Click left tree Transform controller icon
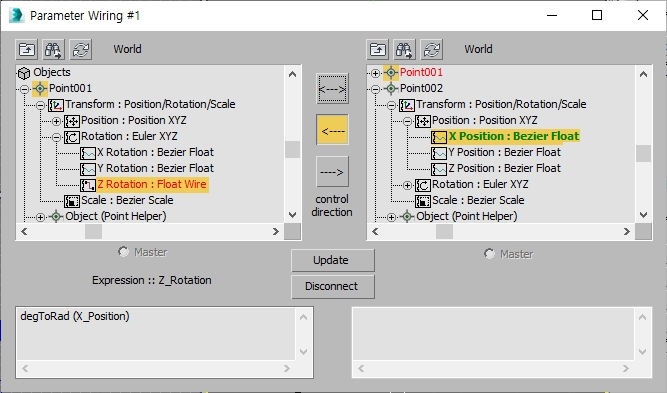 [x=56, y=105]
